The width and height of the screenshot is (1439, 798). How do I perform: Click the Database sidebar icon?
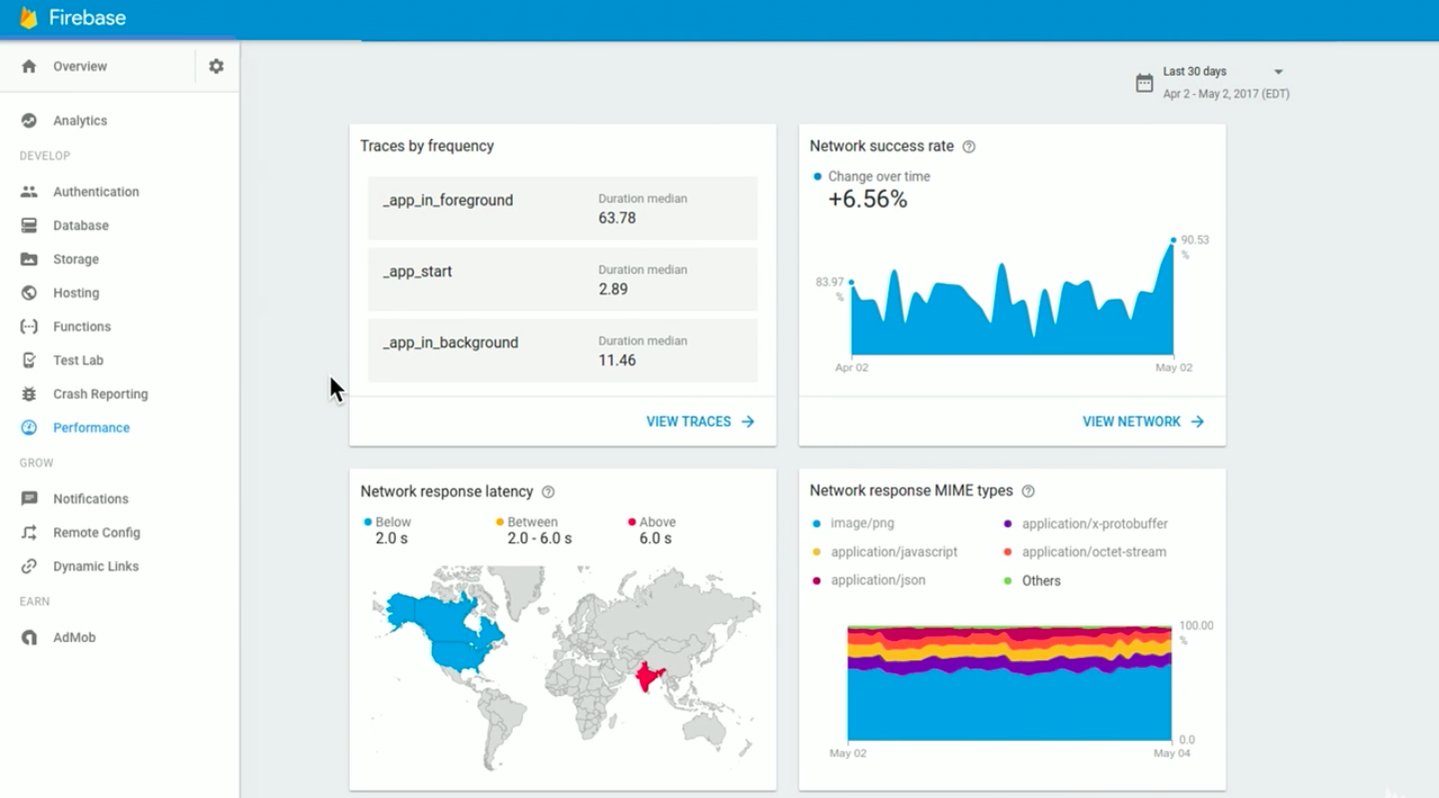[x=29, y=225]
